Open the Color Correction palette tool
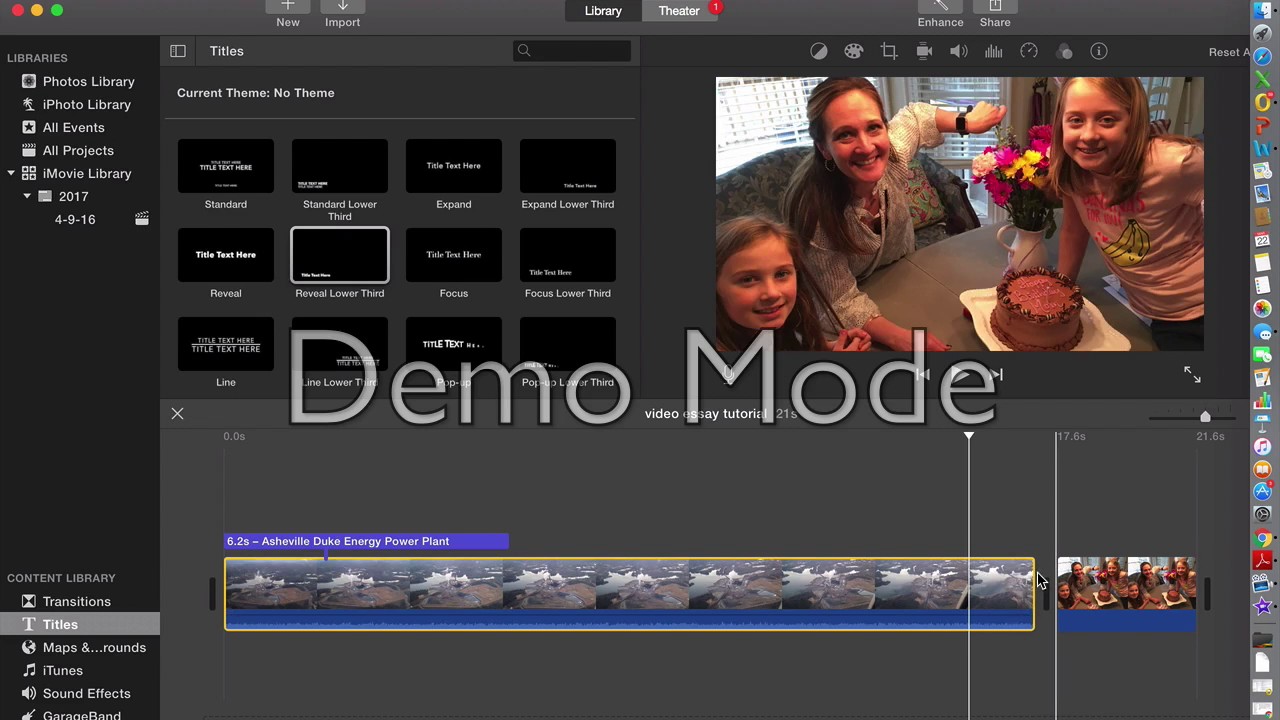Viewport: 1280px width, 720px height. pyautogui.click(x=853, y=51)
